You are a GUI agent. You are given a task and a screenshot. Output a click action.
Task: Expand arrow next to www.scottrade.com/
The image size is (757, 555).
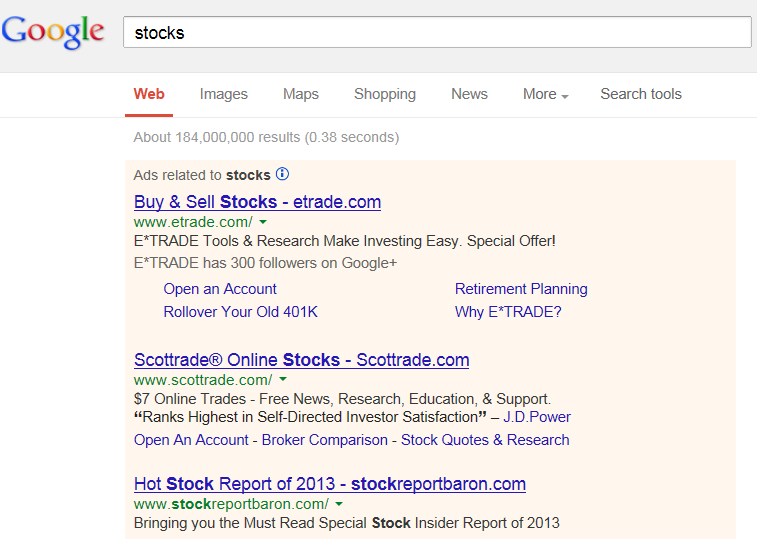[x=283, y=379]
